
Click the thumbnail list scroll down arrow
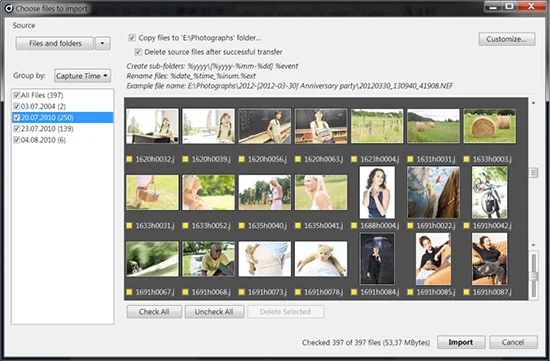point(533,245)
